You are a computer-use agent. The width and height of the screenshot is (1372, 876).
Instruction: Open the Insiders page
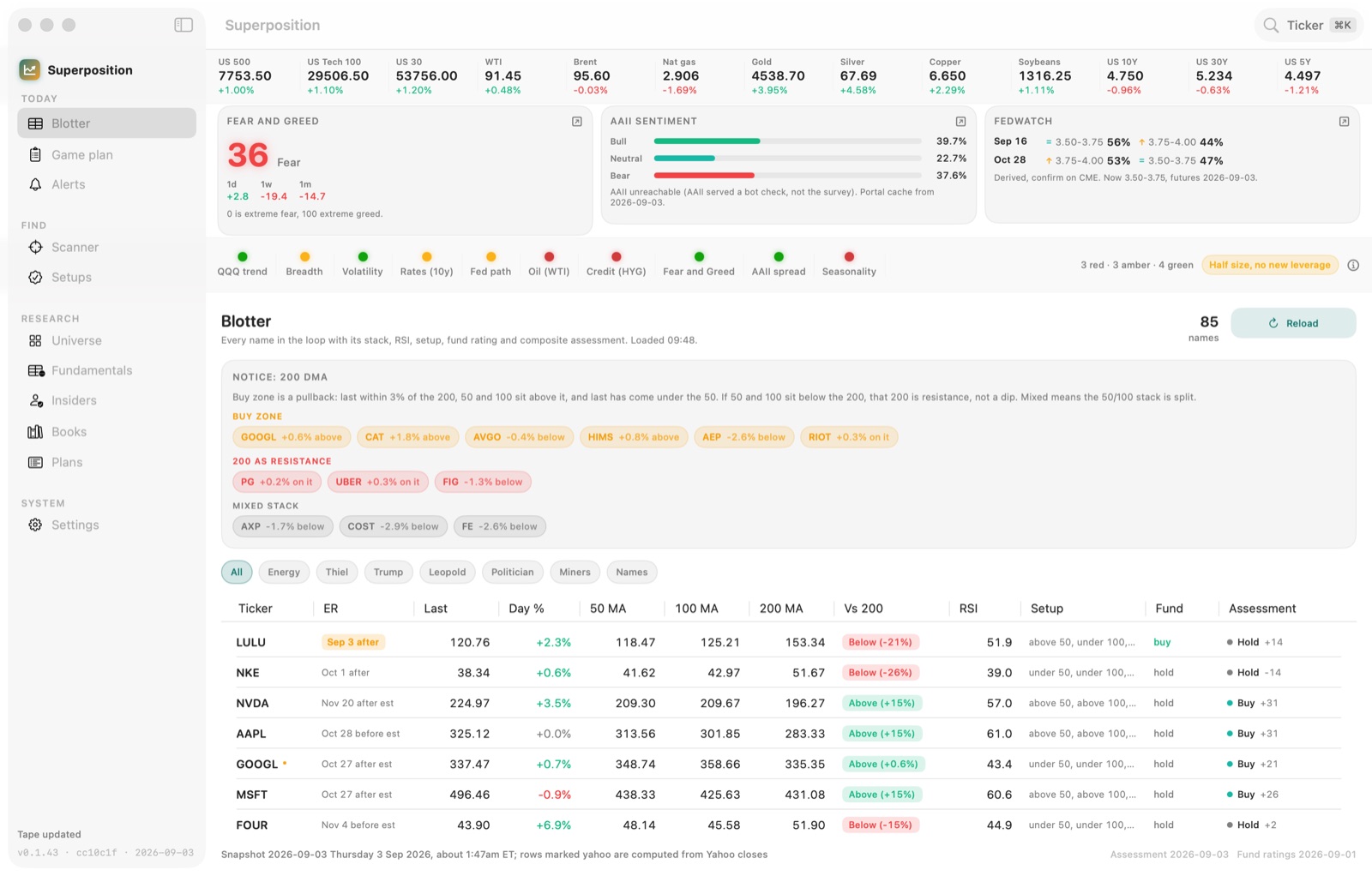pos(106,400)
